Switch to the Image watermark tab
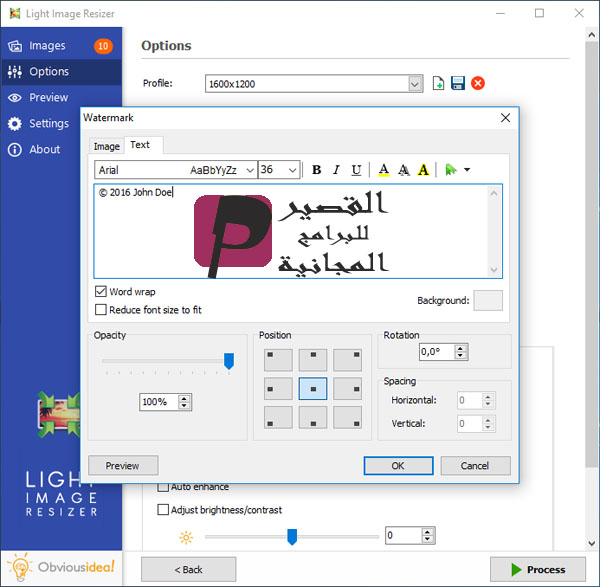Image resolution: width=600 pixels, height=587 pixels. point(106,146)
